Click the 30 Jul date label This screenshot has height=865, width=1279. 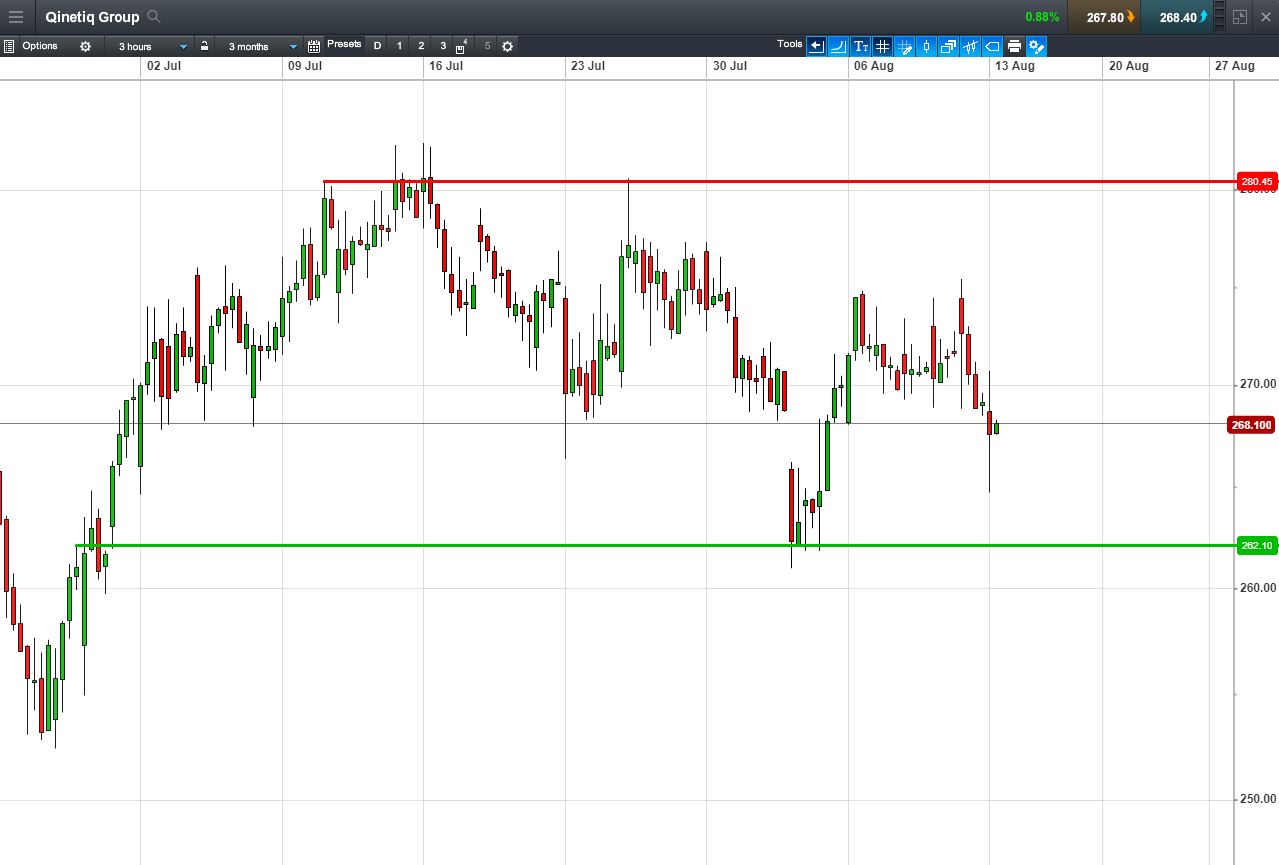tap(730, 66)
